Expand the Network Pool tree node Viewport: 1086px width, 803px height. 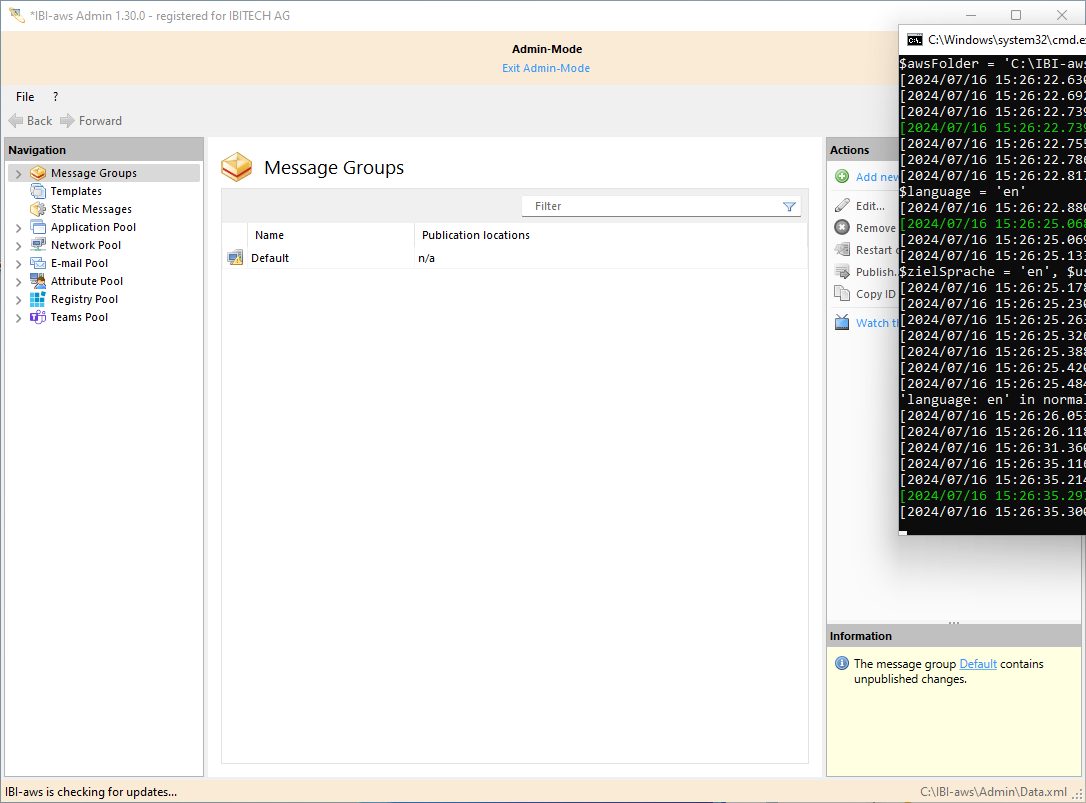tap(18, 246)
